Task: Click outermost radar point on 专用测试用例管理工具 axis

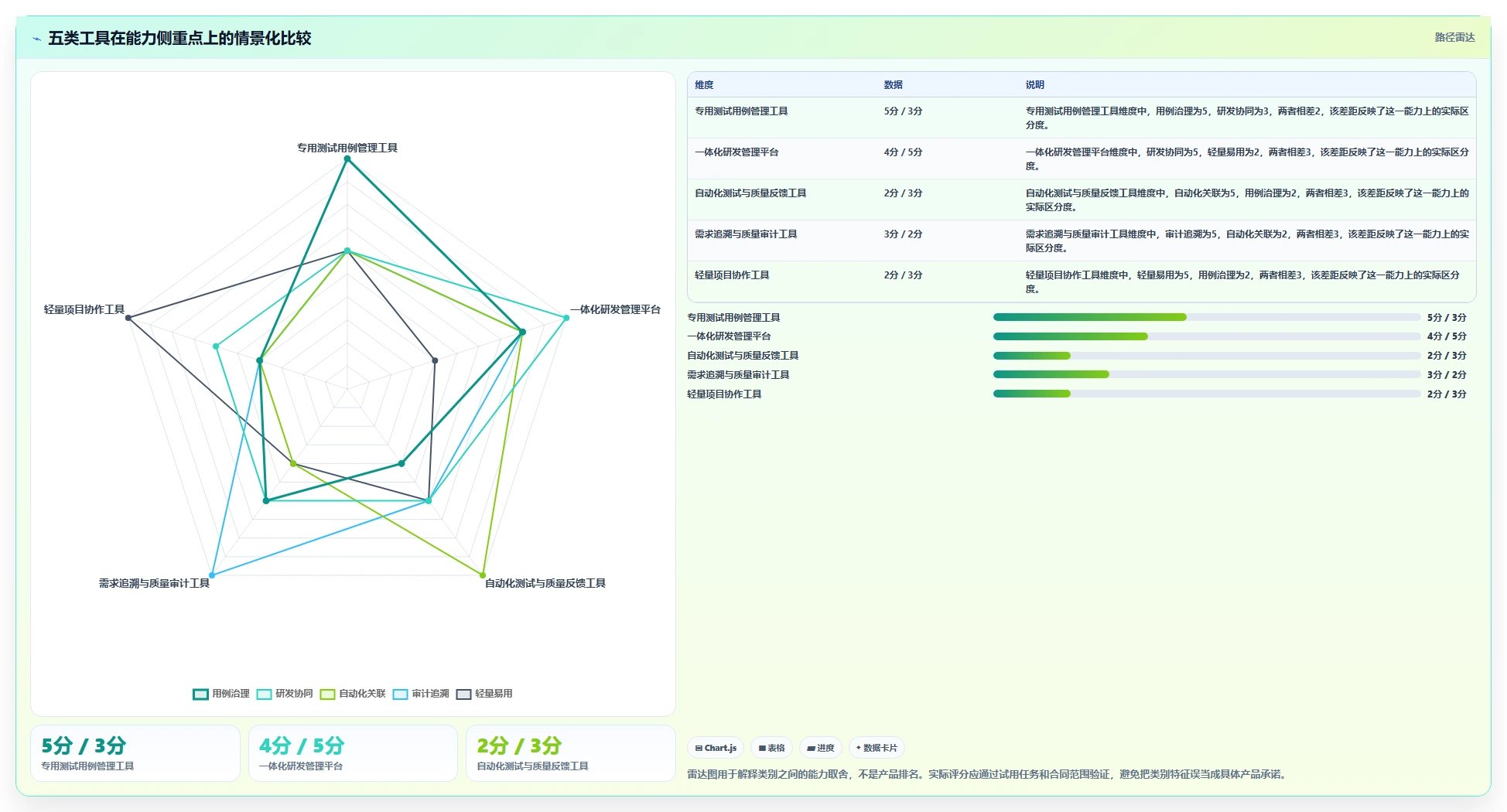Action: tap(347, 159)
